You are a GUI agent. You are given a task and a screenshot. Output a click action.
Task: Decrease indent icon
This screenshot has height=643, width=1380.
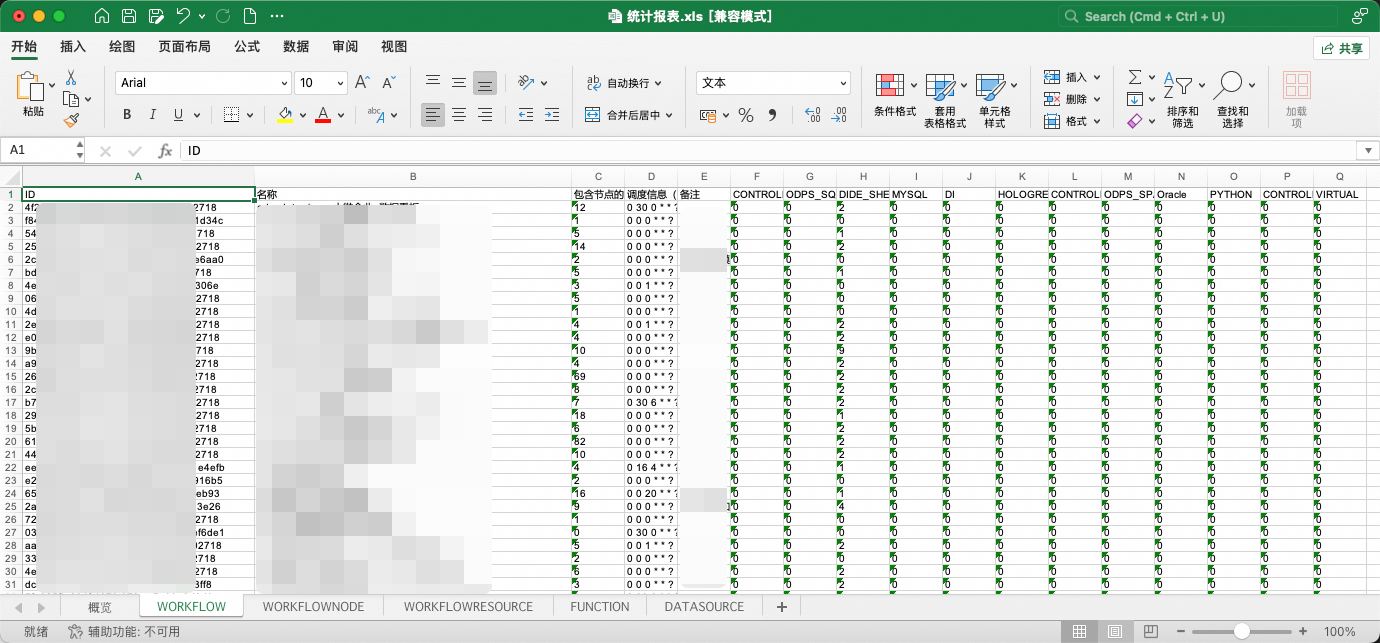click(x=526, y=115)
